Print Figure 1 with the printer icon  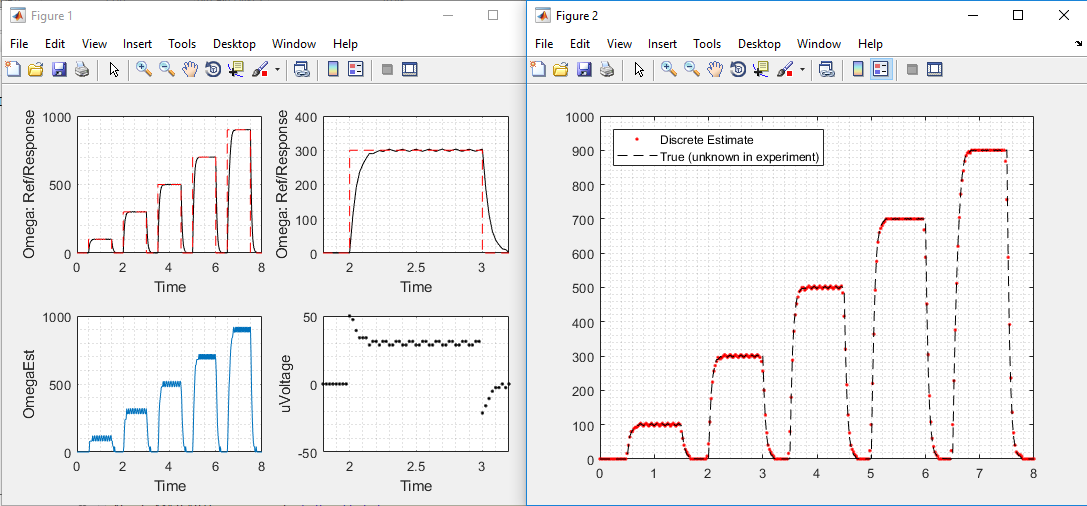82,69
